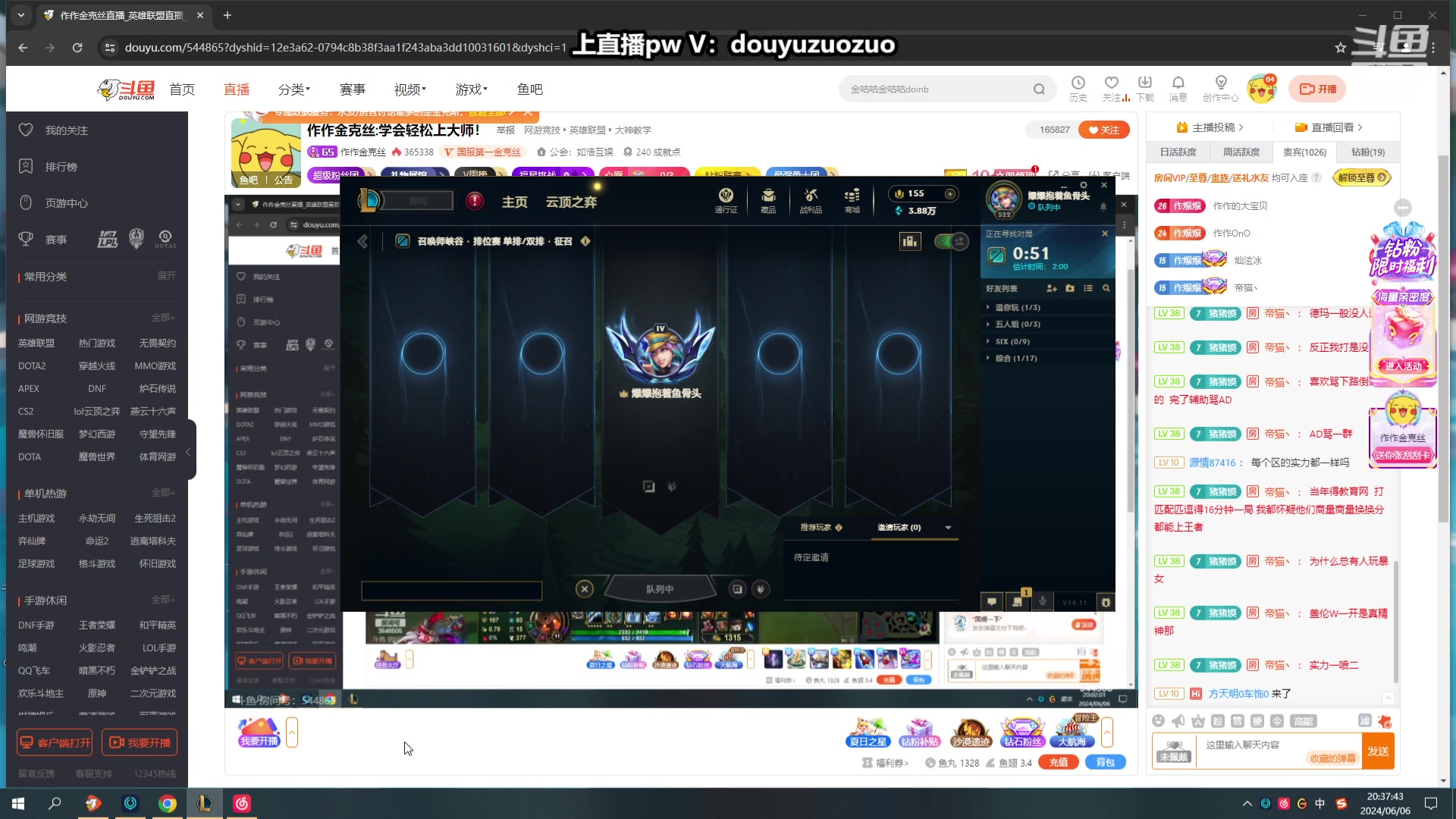1456x819 pixels.
Task: Click the search magnifier in Douyu search box
Action: coord(1039,89)
